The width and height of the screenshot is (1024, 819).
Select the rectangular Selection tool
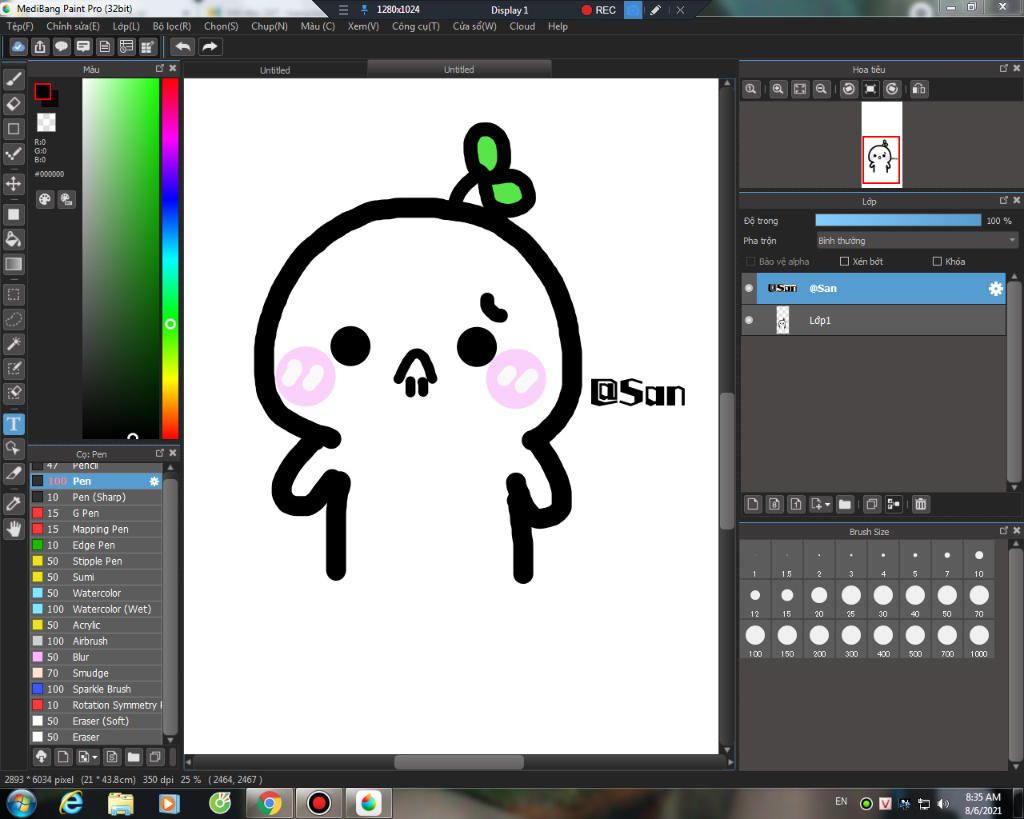point(14,295)
